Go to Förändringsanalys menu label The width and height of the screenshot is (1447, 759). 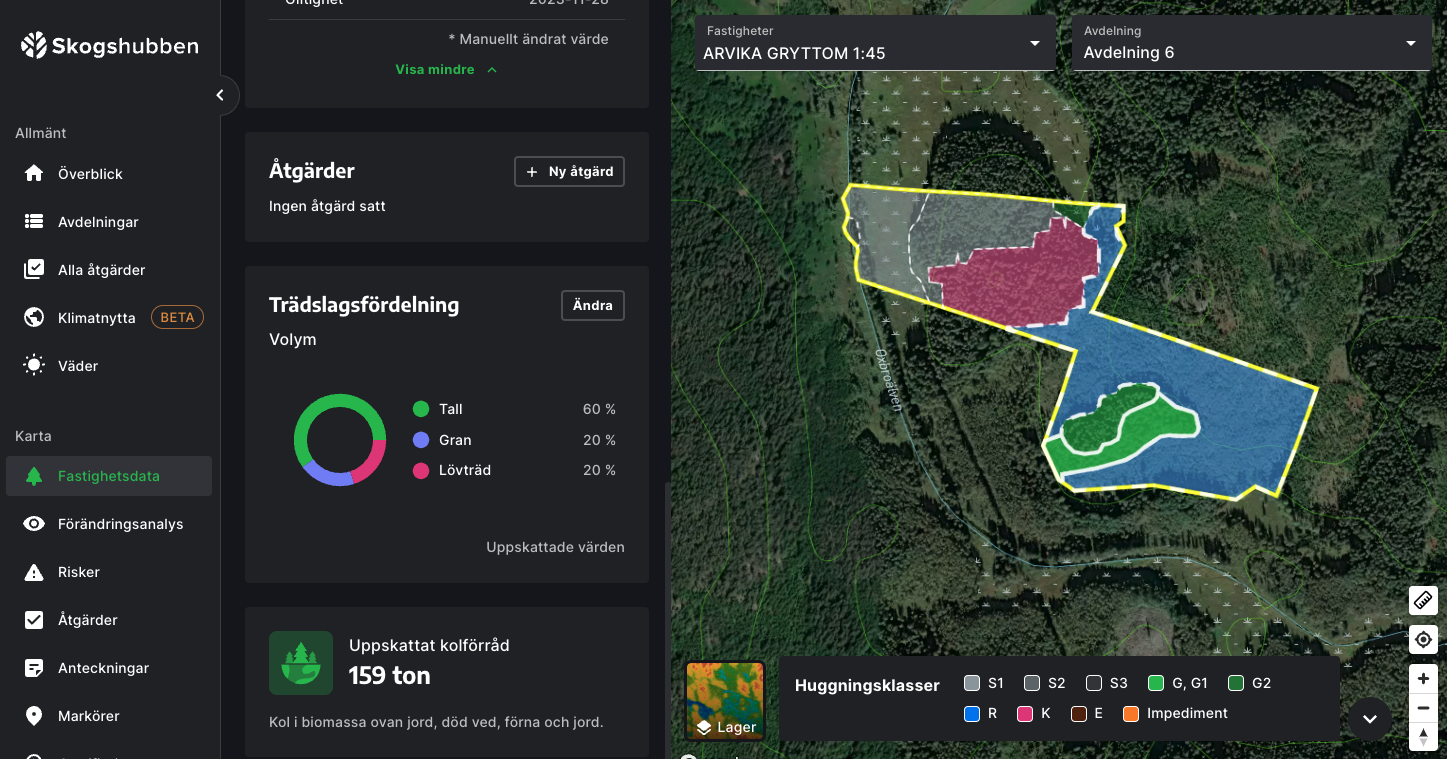(x=120, y=524)
